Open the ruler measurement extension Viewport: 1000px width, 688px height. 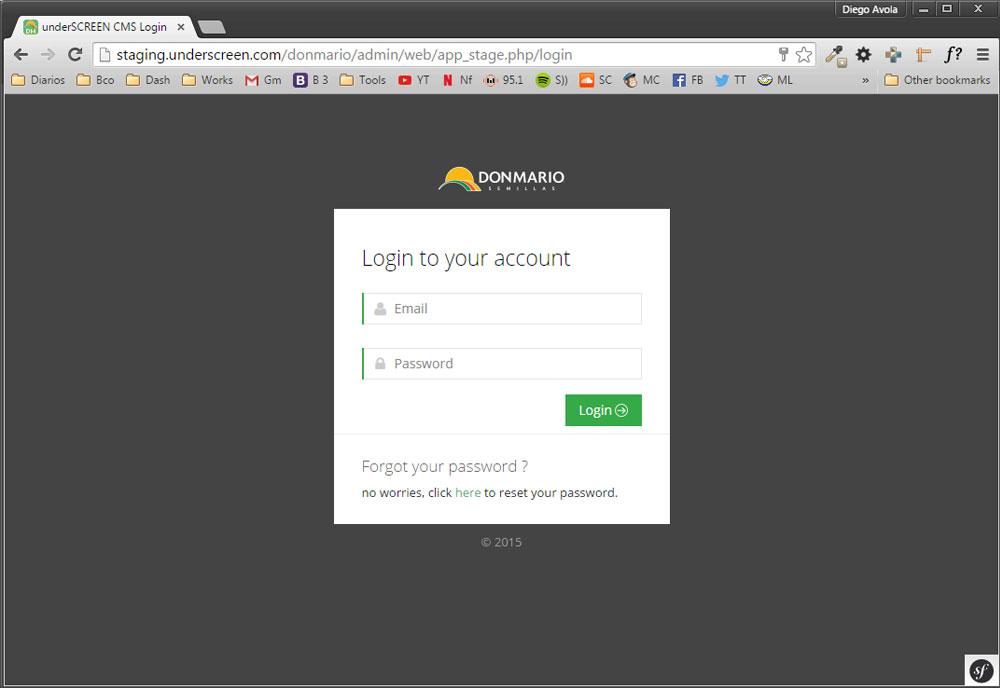tap(923, 55)
